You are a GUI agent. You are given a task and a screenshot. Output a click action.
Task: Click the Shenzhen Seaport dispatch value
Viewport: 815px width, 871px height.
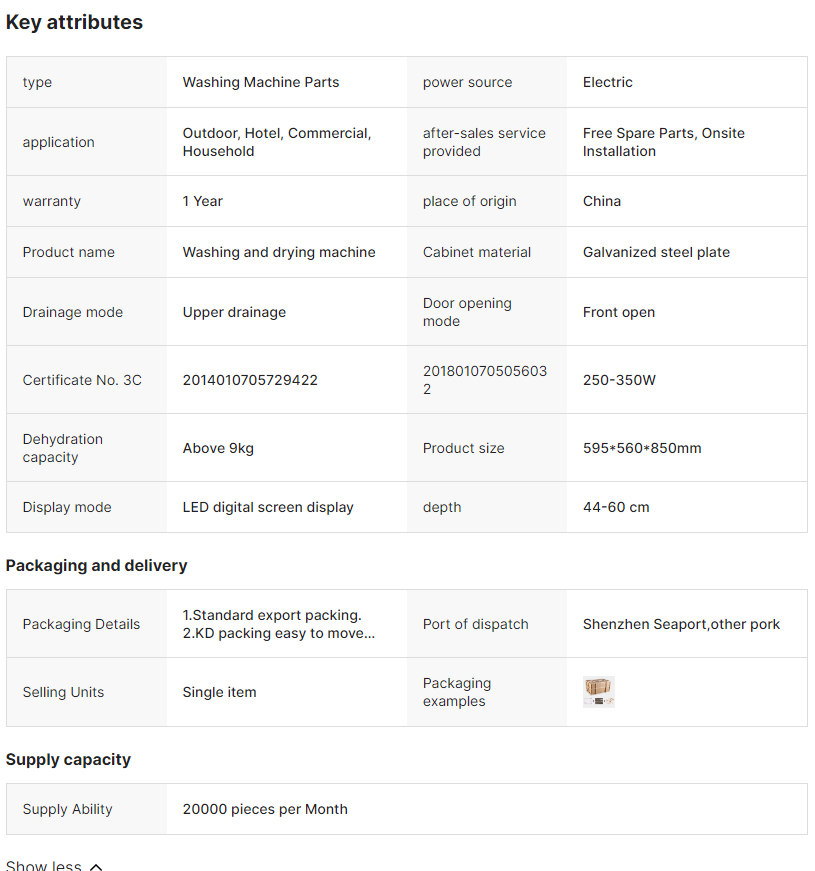(681, 624)
